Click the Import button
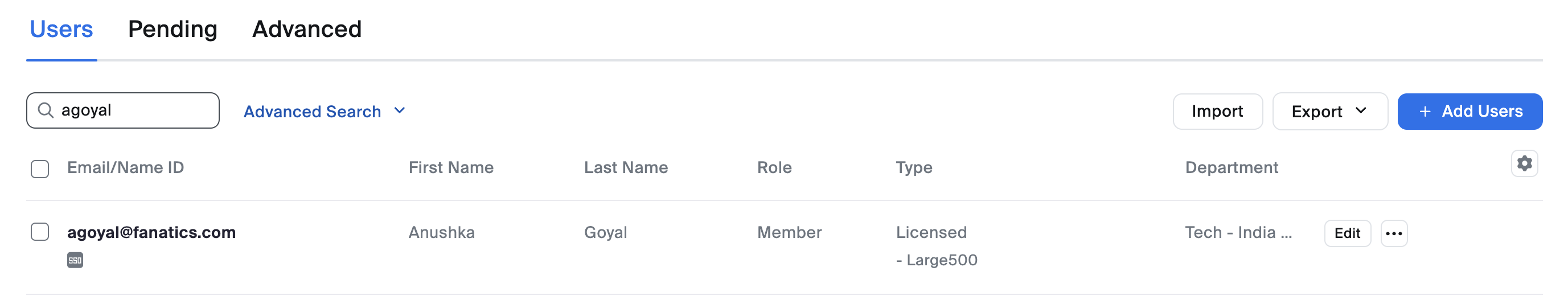1568x304 pixels. (x=1217, y=112)
